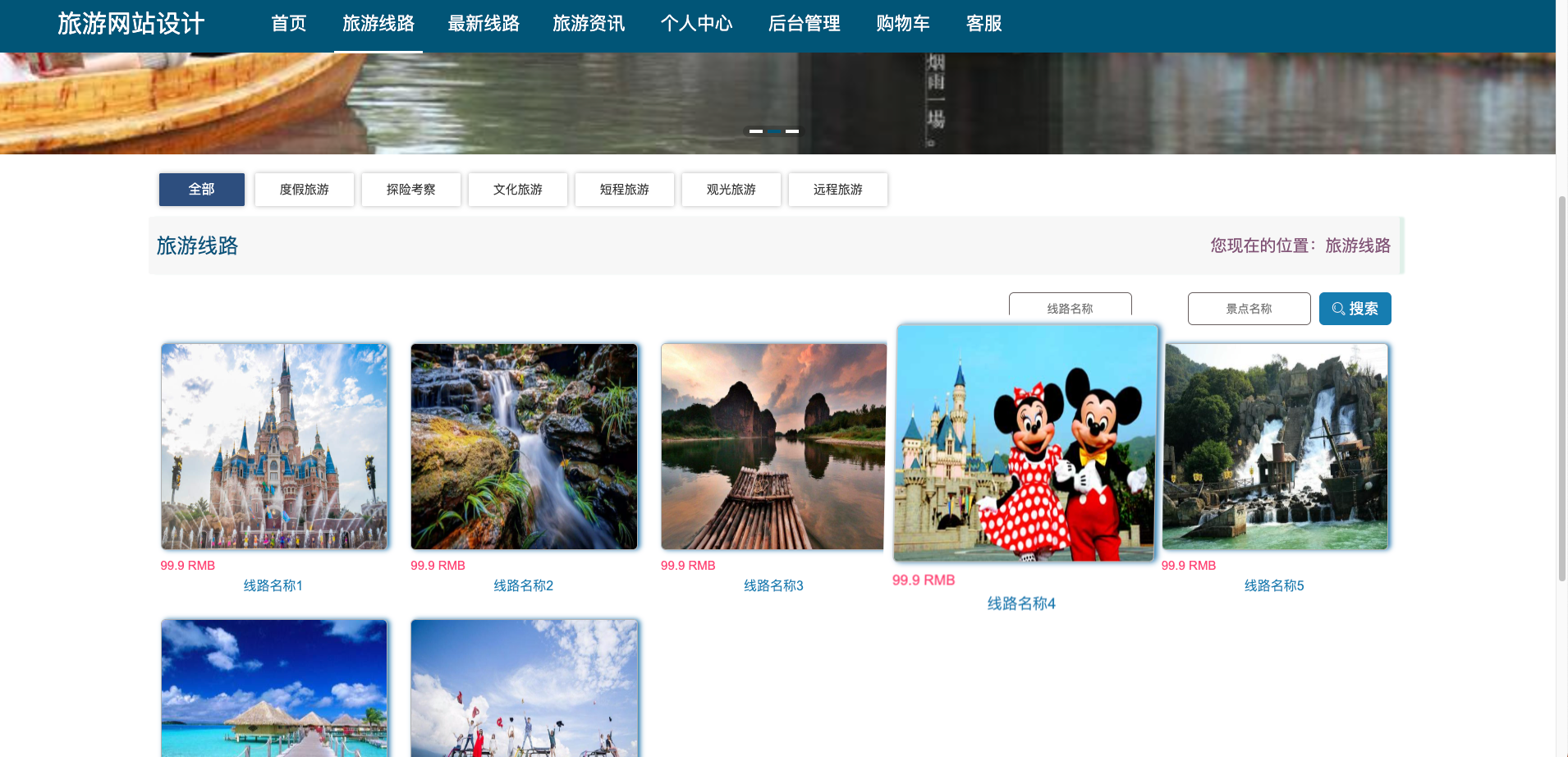The width and height of the screenshot is (1568, 757).
Task: Open the Mickey Mouse thumbnail of 线路名称4
Action: [x=1026, y=443]
